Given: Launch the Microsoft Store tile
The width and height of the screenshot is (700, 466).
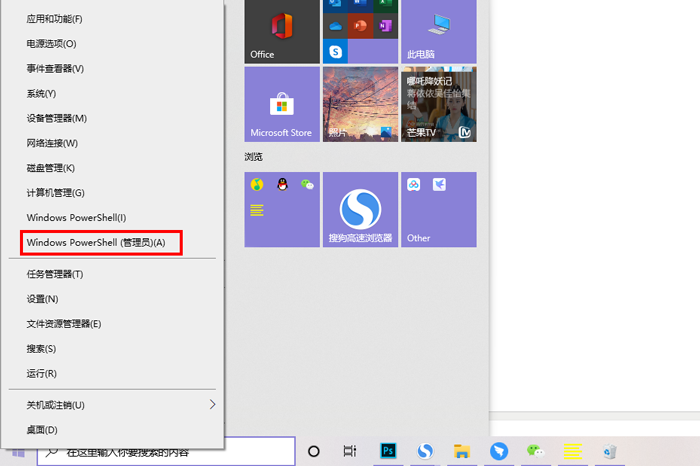Looking at the screenshot, I should (x=282, y=104).
